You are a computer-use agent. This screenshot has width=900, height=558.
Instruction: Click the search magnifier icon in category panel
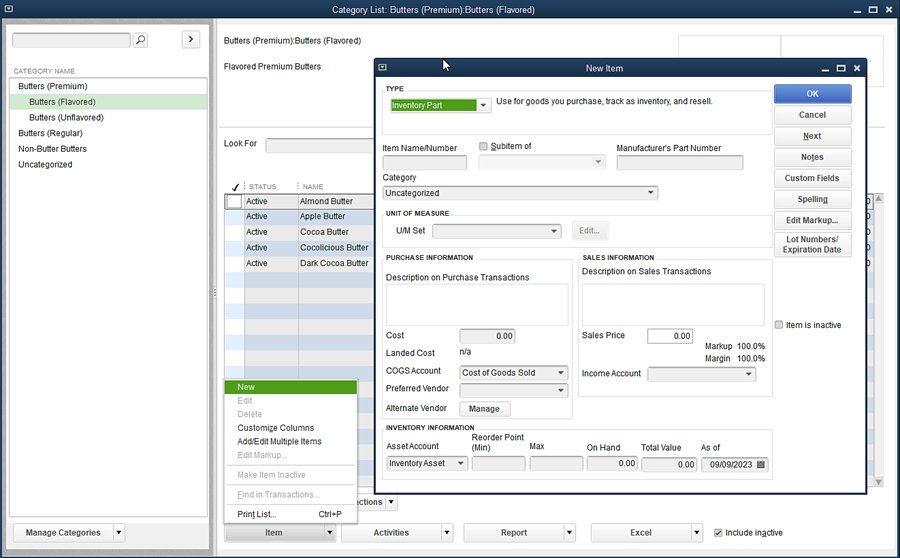click(x=140, y=40)
